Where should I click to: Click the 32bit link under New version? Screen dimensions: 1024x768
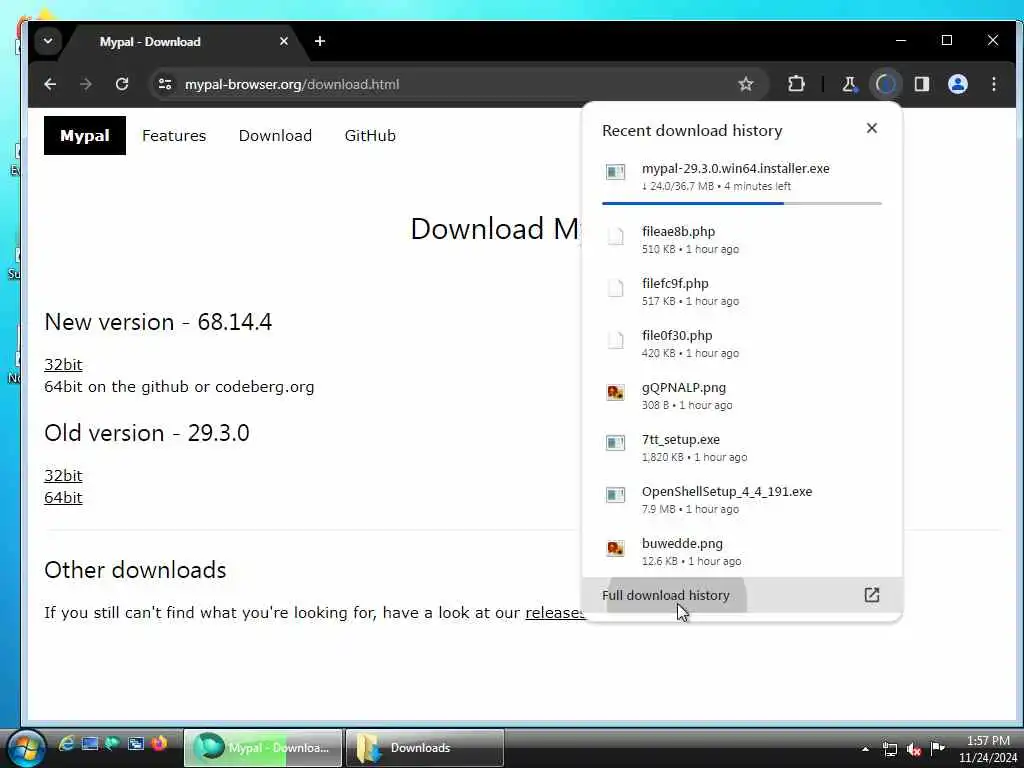click(63, 364)
